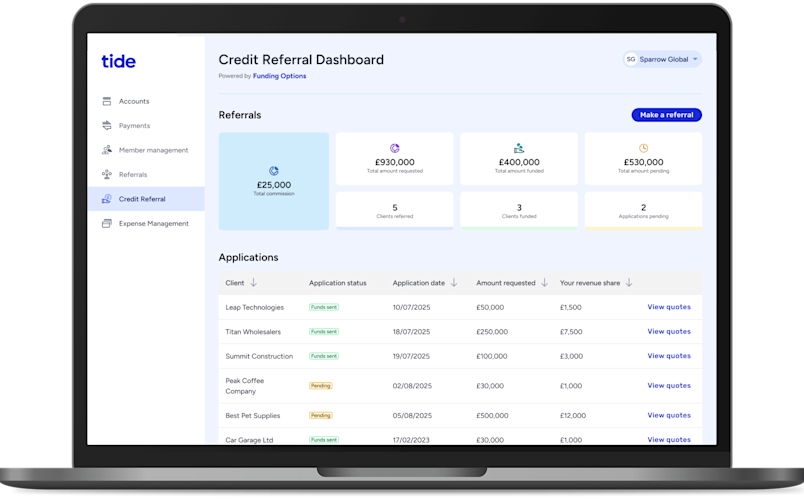
Task: Click the Application status column header
Action: tap(337, 283)
